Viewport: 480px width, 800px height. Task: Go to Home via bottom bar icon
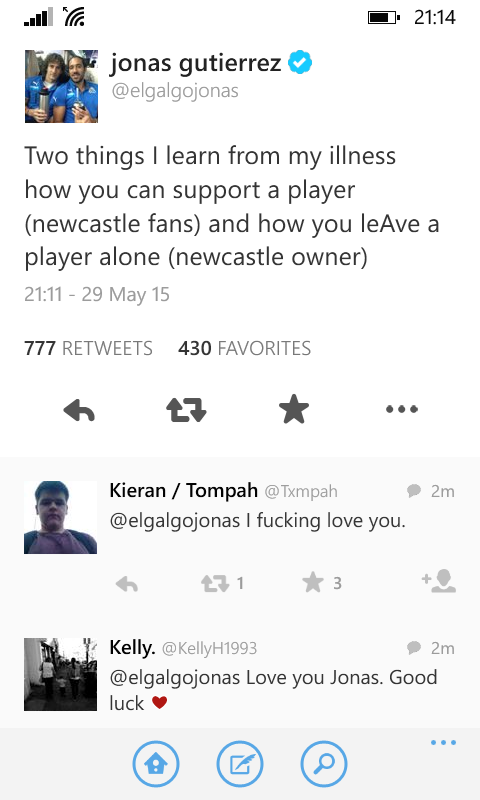156,764
